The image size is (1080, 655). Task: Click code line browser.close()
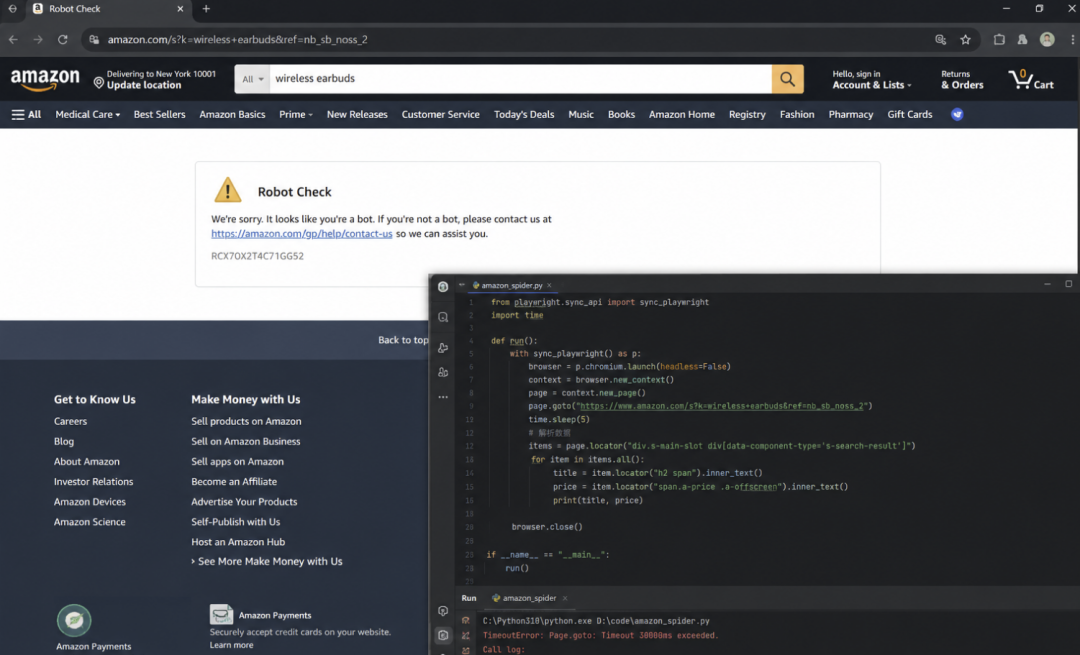click(547, 527)
